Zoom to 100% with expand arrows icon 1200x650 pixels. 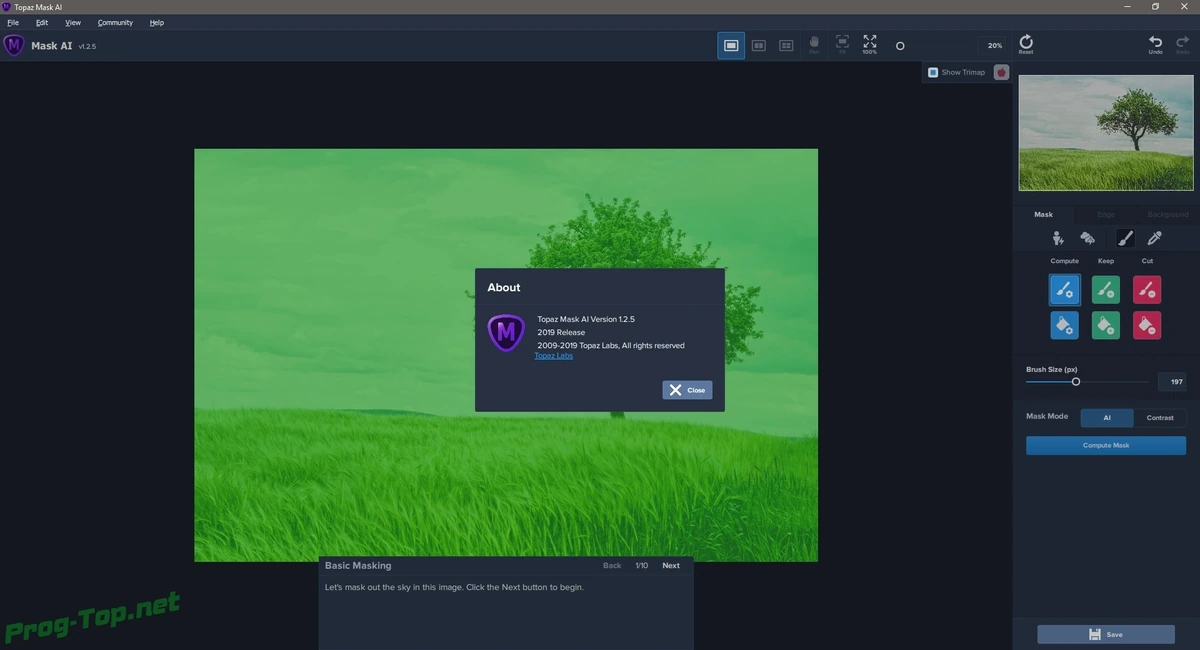(870, 44)
